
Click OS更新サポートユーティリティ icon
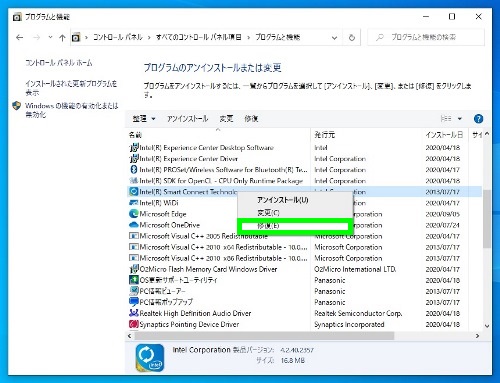(134, 280)
